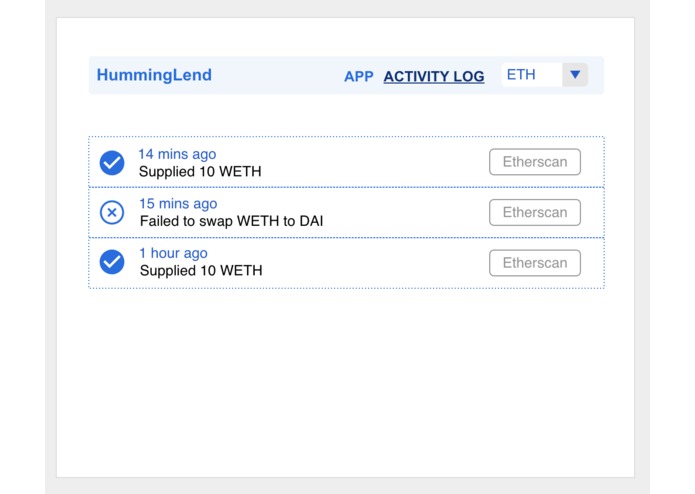Image resolution: width=695 pixels, height=494 pixels.
Task: Select 'Supplied 10 WETH' under 1 hour ago
Action: [201, 270]
